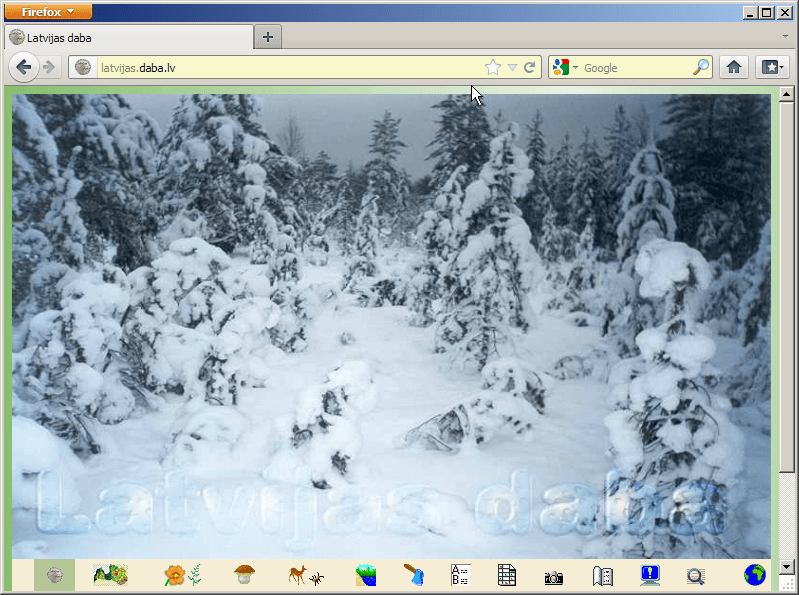The width and height of the screenshot is (799, 595).
Task: Reload the current page
Action: (x=529, y=67)
